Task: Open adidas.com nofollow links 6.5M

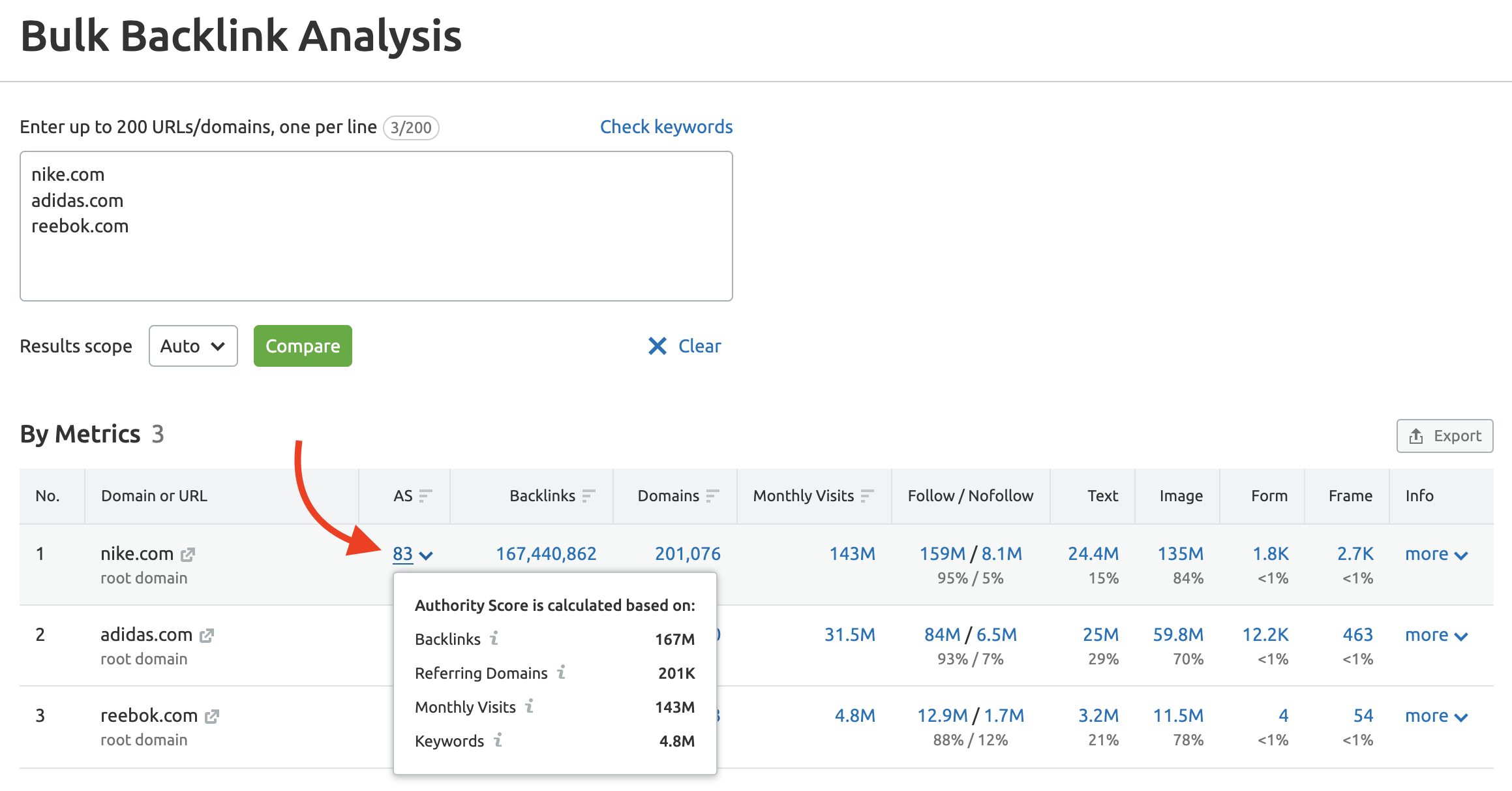Action: (x=997, y=635)
